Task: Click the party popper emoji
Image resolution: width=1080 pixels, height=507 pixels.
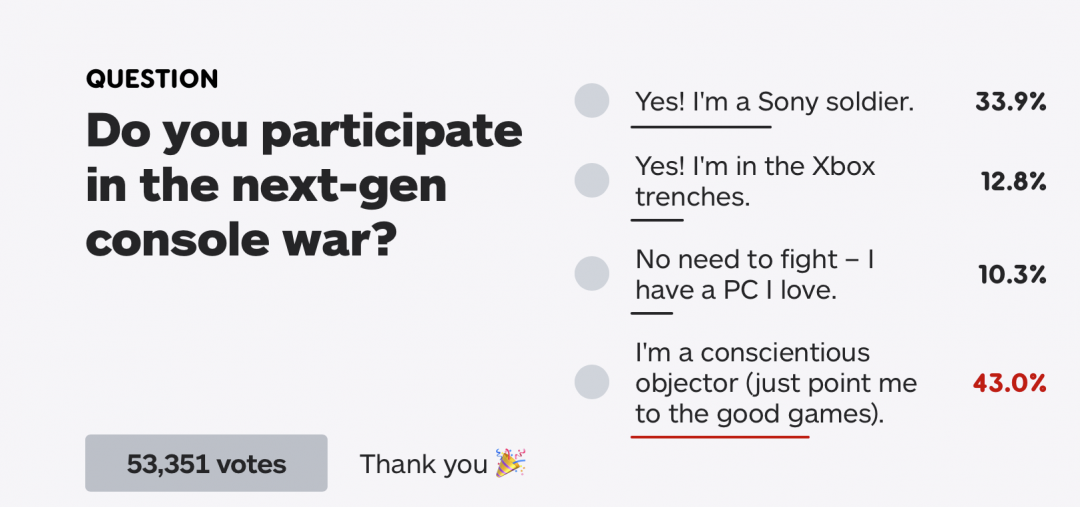Action: click(x=510, y=463)
